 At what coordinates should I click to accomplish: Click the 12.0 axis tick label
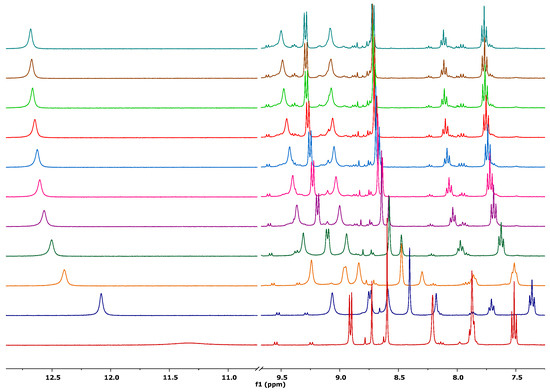tap(111, 378)
